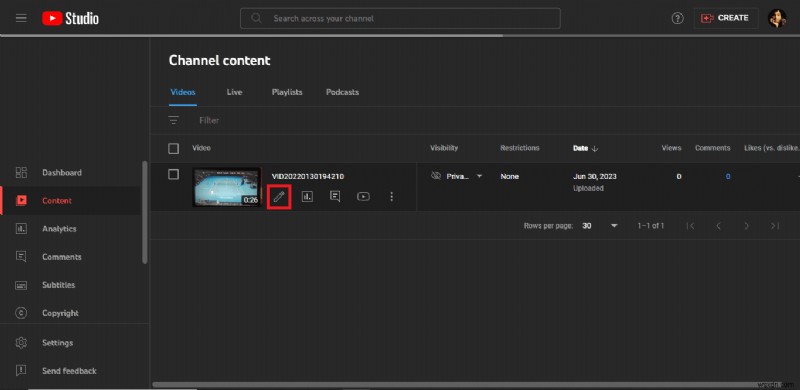
Task: Open Comments in sidebar
Action: [70, 257]
